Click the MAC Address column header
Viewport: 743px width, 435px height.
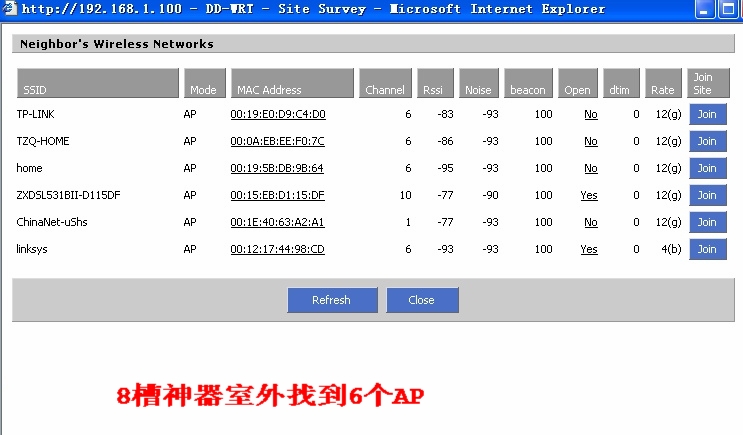tap(292, 83)
